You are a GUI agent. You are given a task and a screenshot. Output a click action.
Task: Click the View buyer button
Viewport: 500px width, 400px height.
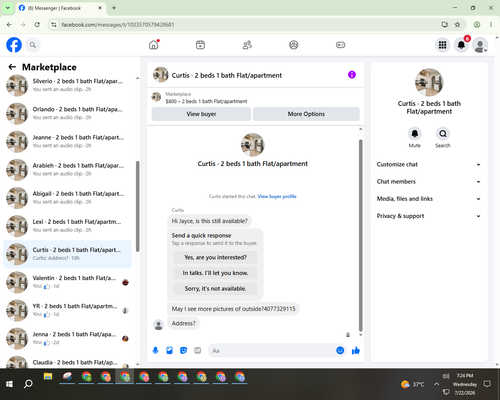click(201, 114)
